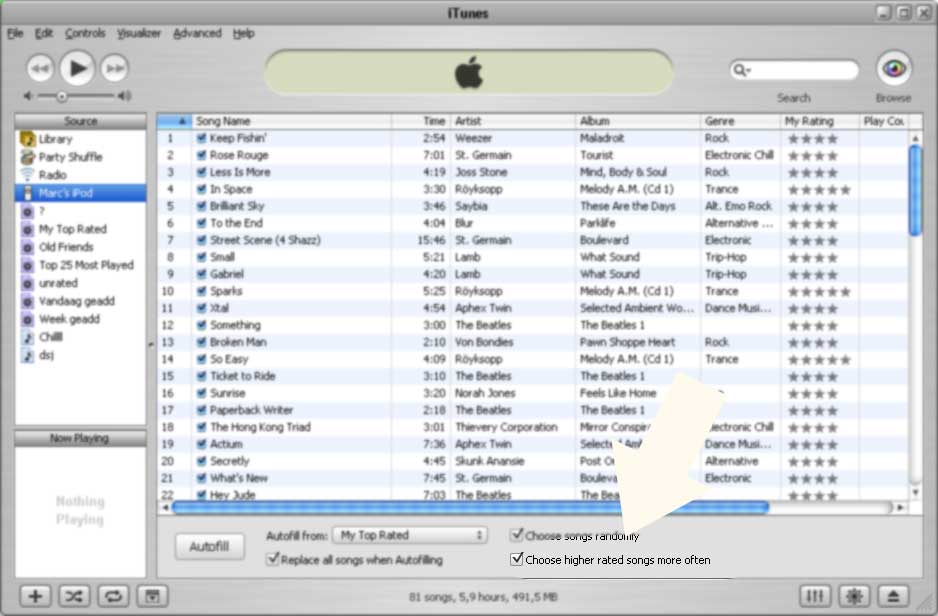Uncheck the In Space song checkbox
The height and width of the screenshot is (616, 938).
point(202,189)
